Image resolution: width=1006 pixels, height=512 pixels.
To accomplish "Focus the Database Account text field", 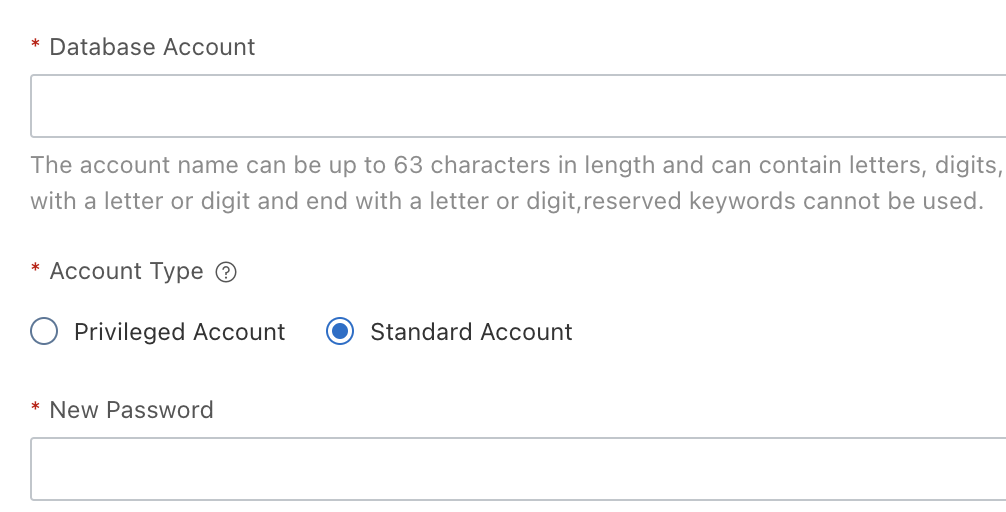I will click(518, 106).
